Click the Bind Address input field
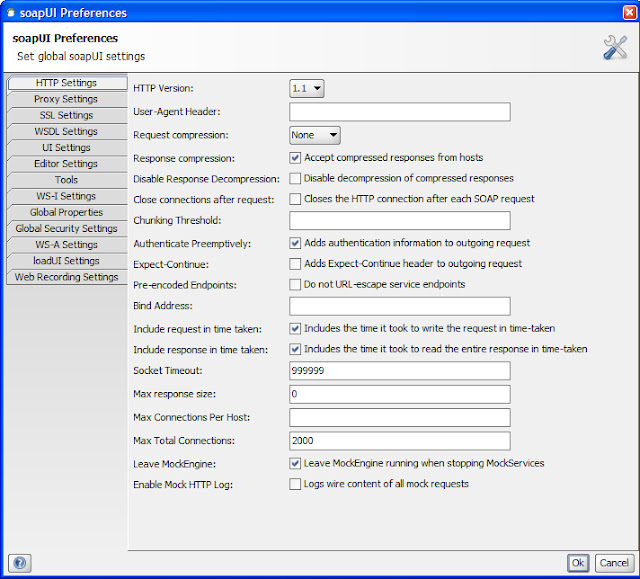Viewport: 640px width, 579px height. tap(400, 306)
